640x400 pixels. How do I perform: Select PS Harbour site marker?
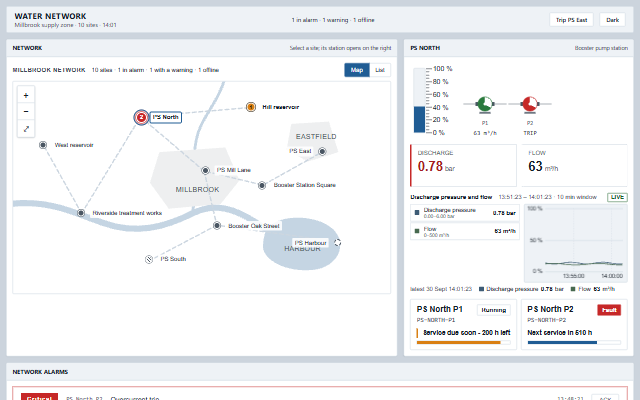(x=337, y=242)
